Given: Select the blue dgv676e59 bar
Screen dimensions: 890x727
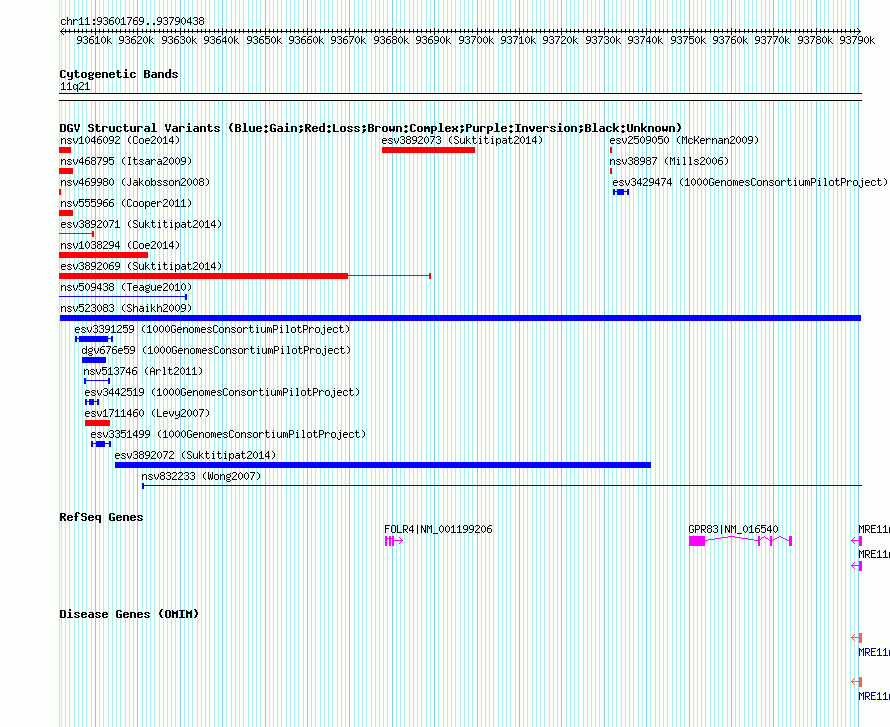Looking at the screenshot, I should tap(94, 360).
